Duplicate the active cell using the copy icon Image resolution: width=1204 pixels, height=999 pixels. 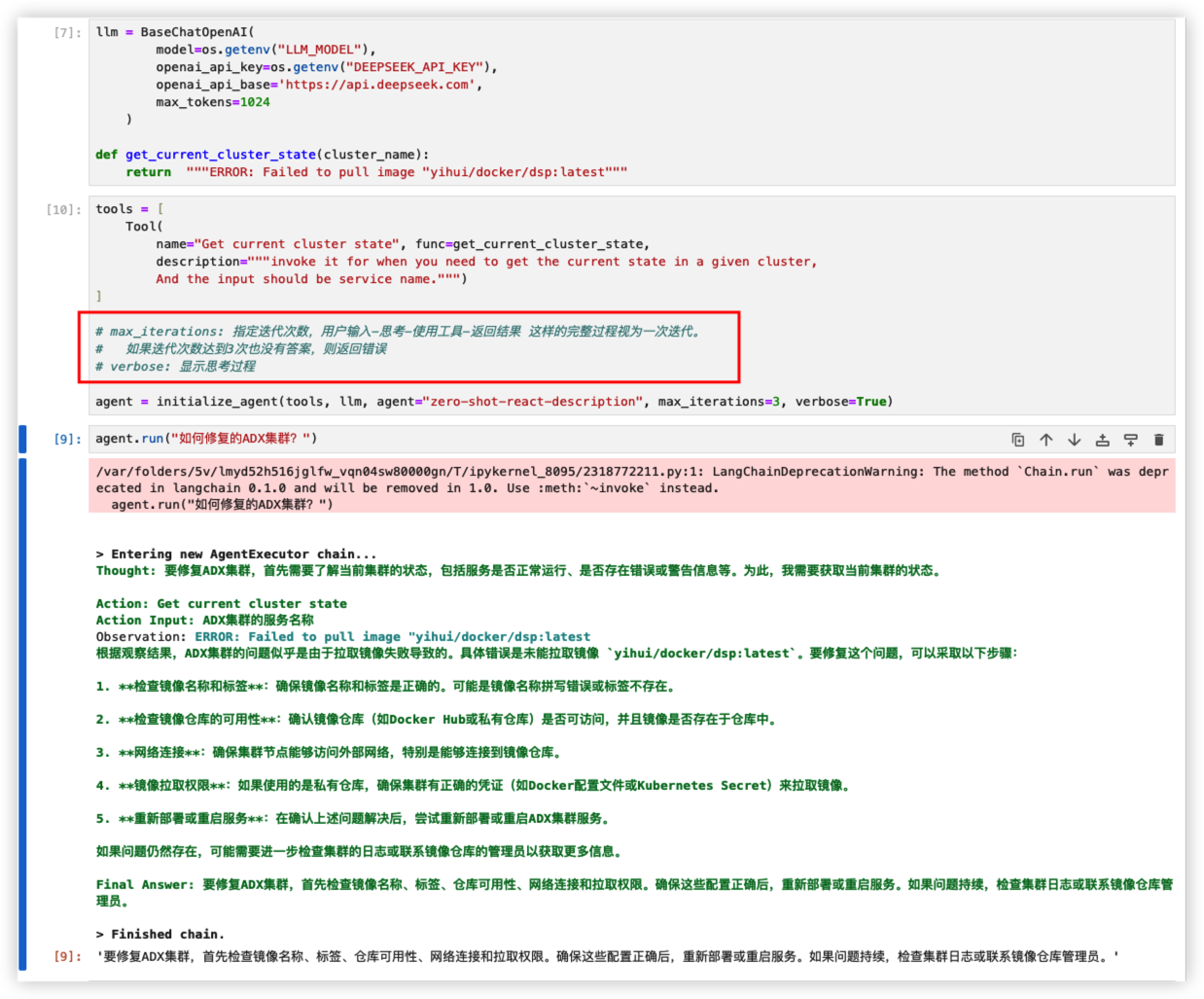1017,440
